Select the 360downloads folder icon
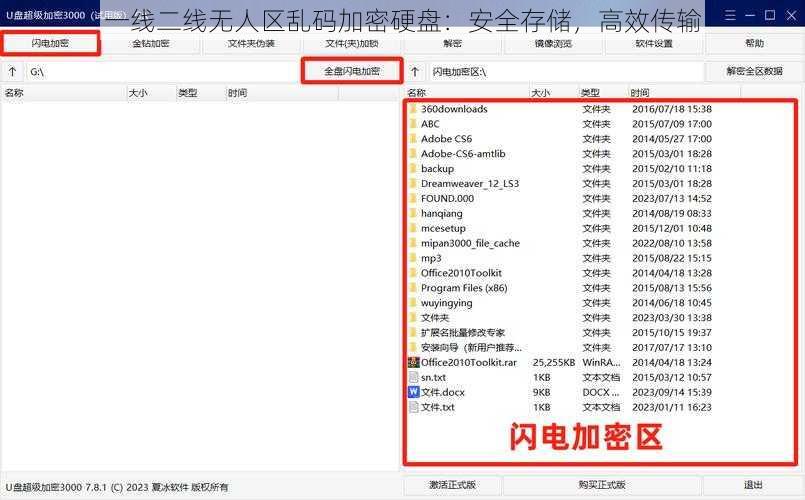This screenshot has width=805, height=500. tap(413, 109)
